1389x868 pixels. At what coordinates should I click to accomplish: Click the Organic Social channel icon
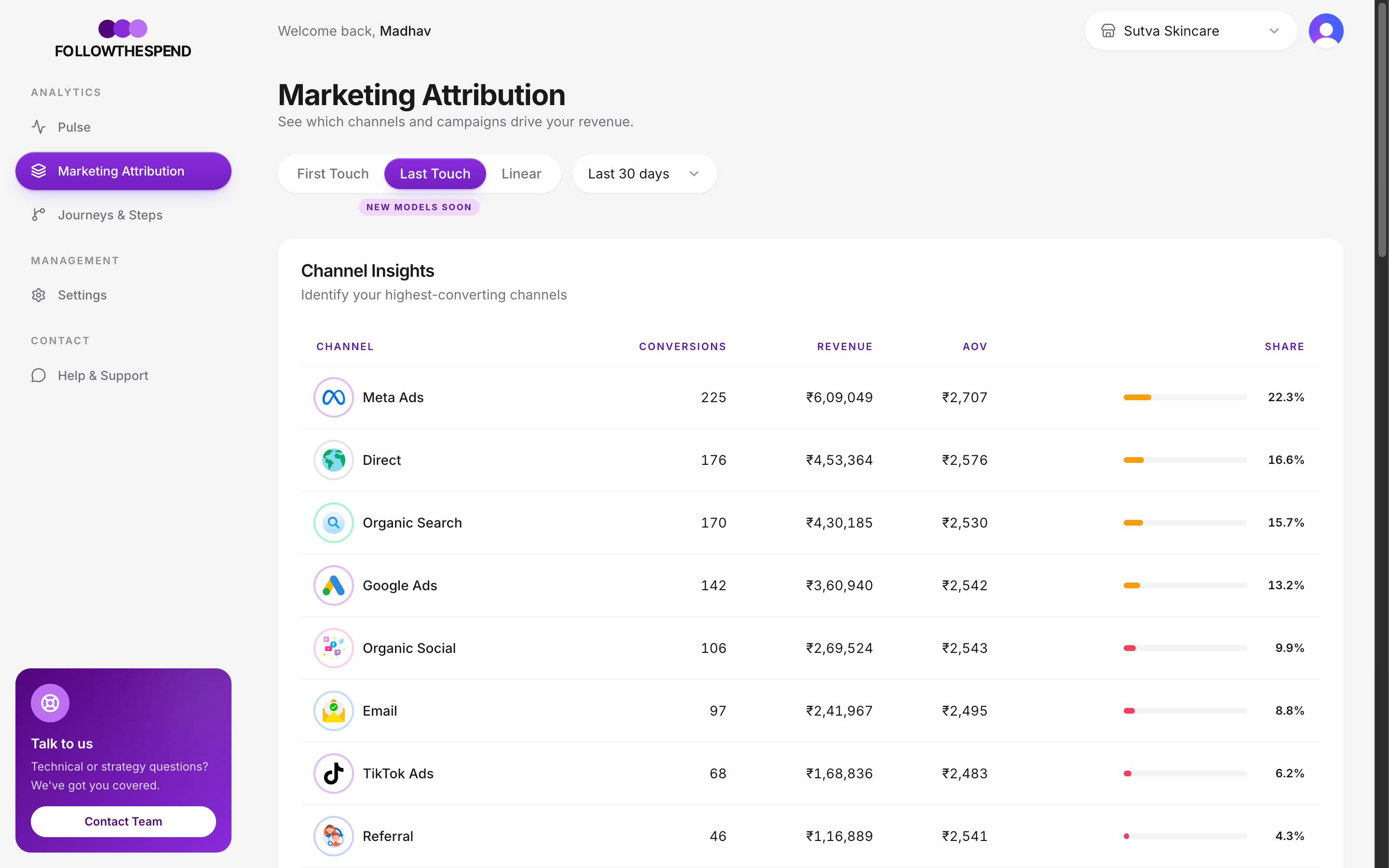333,648
